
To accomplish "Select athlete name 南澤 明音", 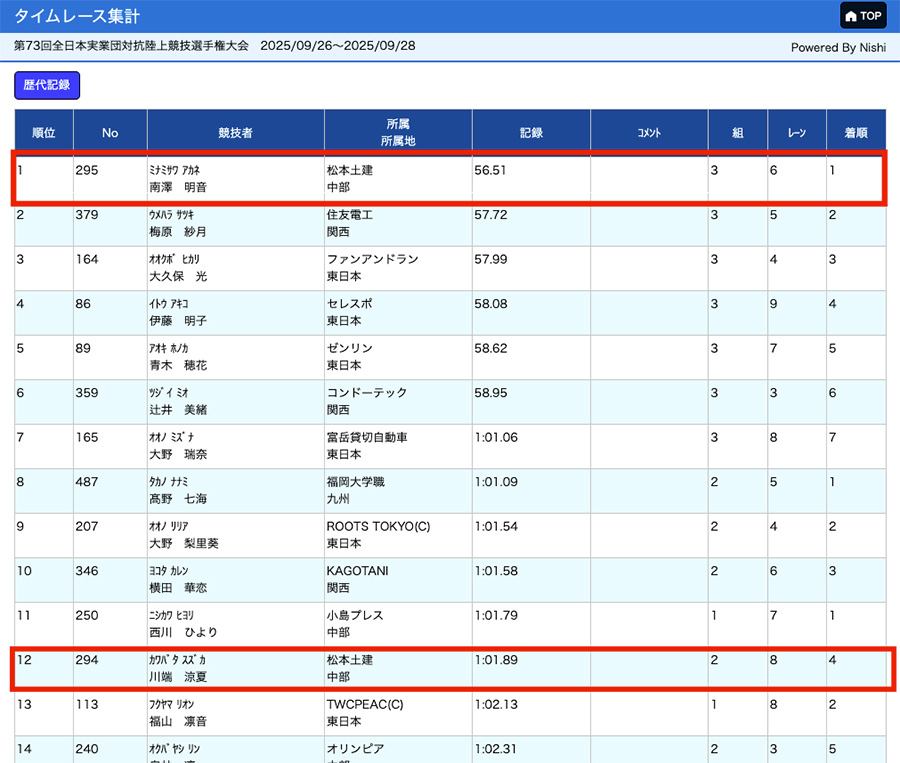I will (180, 187).
